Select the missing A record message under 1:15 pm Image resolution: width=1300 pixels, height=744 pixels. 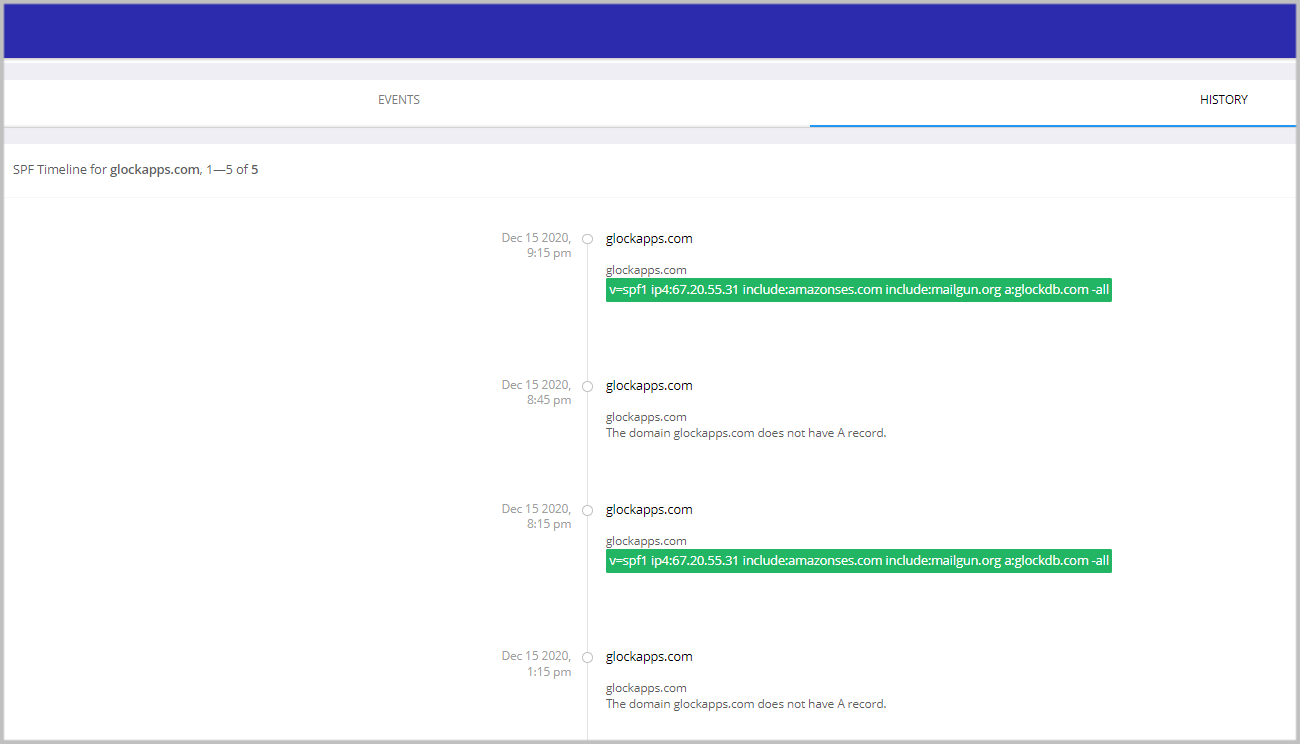(x=745, y=704)
